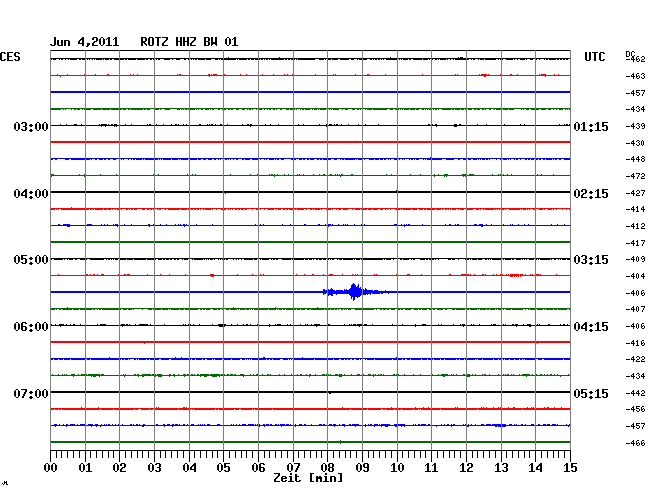Click the DC offset value "-416"
The height and width of the screenshot is (494, 650).
[635, 343]
